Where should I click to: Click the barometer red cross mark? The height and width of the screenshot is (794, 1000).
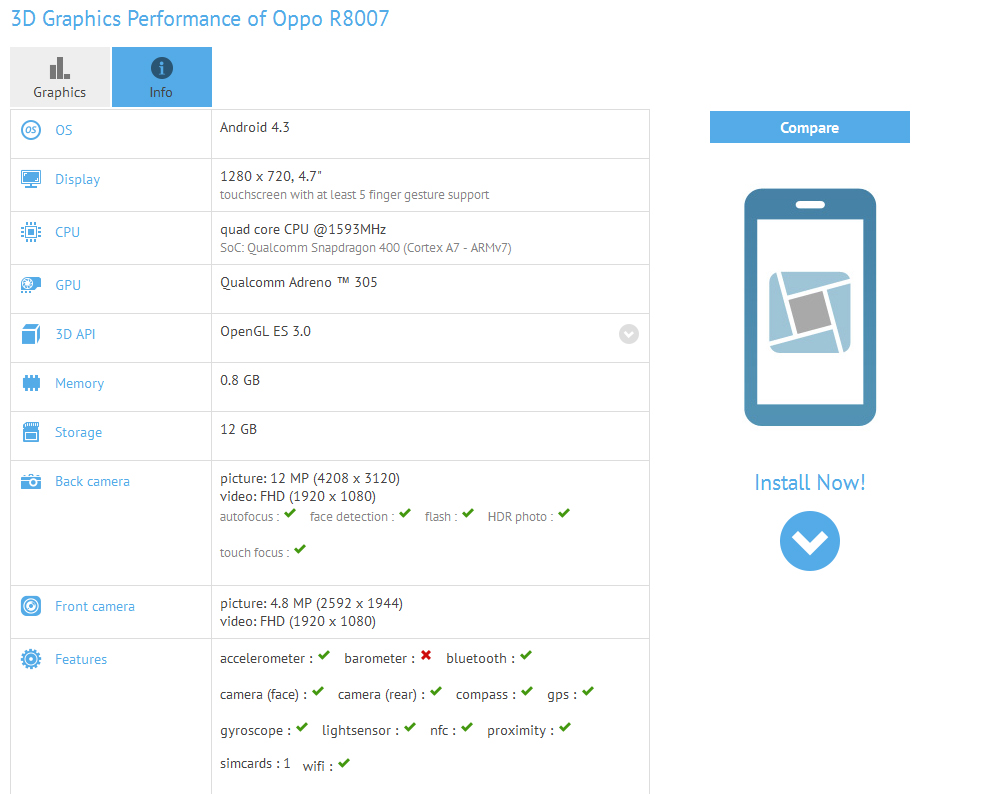tap(426, 655)
